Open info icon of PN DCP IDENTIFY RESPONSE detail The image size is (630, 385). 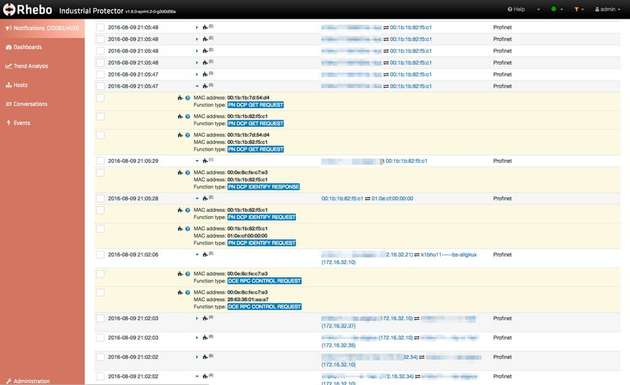tap(187, 172)
